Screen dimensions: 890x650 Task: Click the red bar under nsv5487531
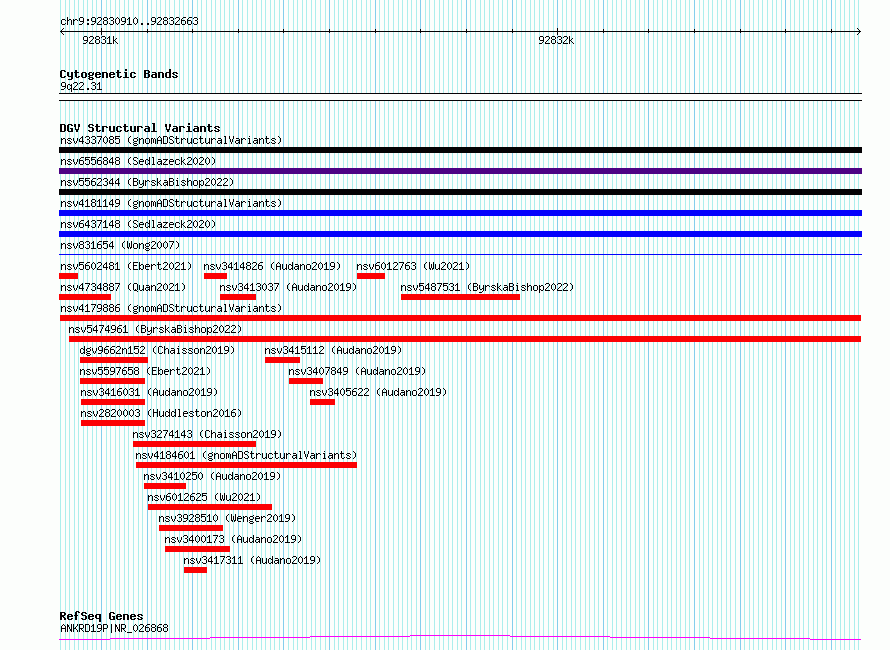tap(460, 297)
